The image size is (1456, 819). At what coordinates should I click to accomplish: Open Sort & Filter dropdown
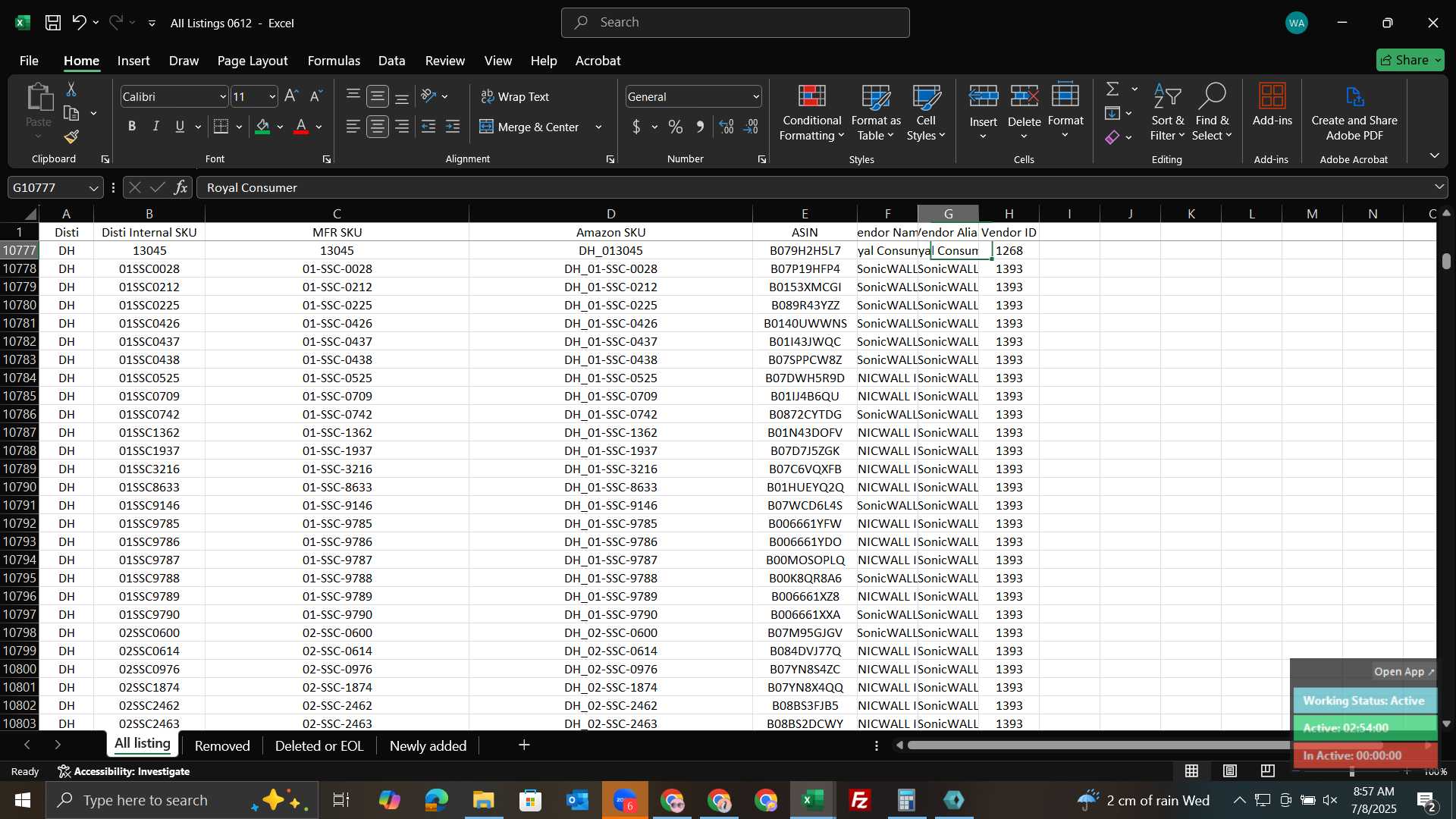pyautogui.click(x=1167, y=112)
